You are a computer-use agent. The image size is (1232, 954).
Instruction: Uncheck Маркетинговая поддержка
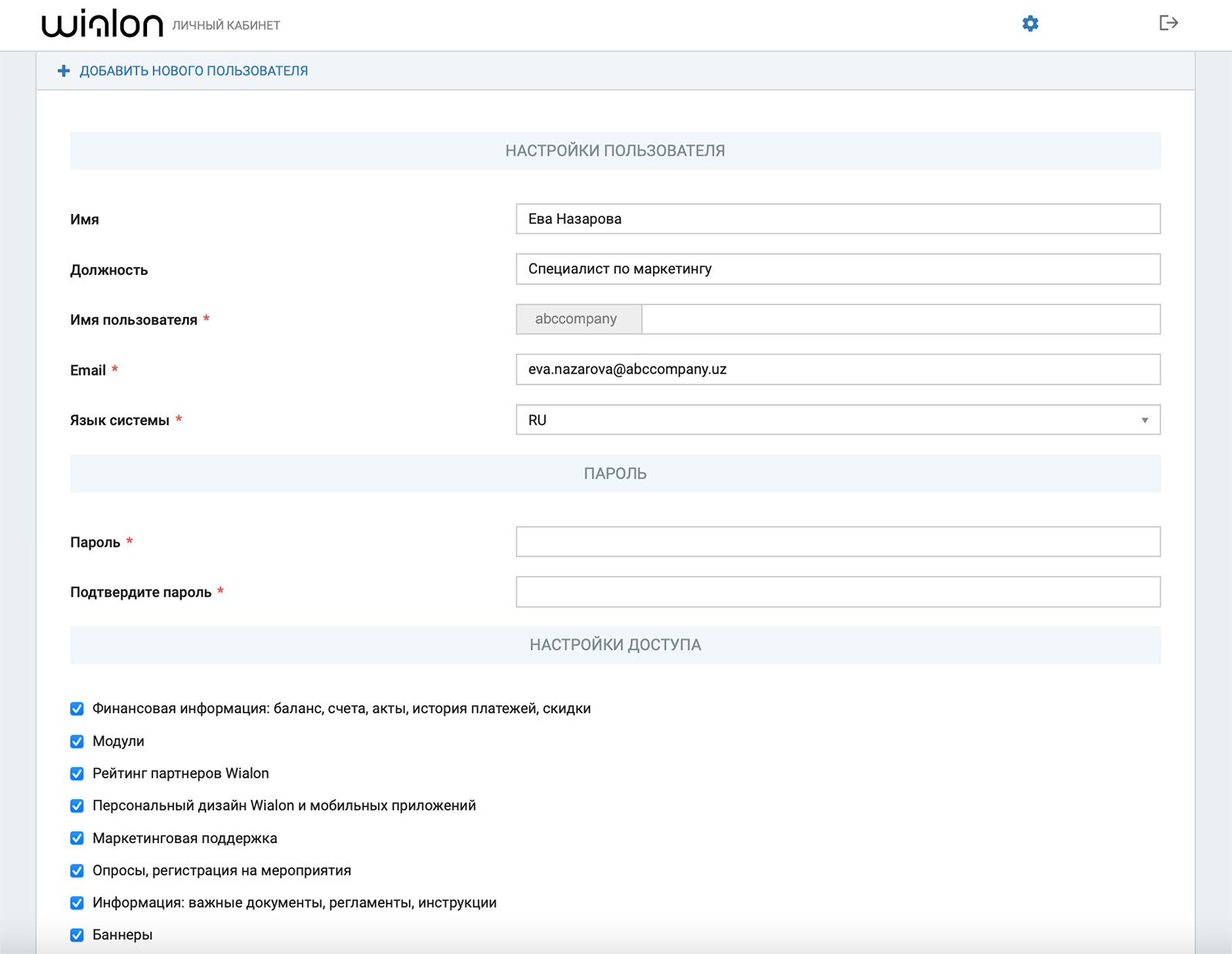click(75, 838)
